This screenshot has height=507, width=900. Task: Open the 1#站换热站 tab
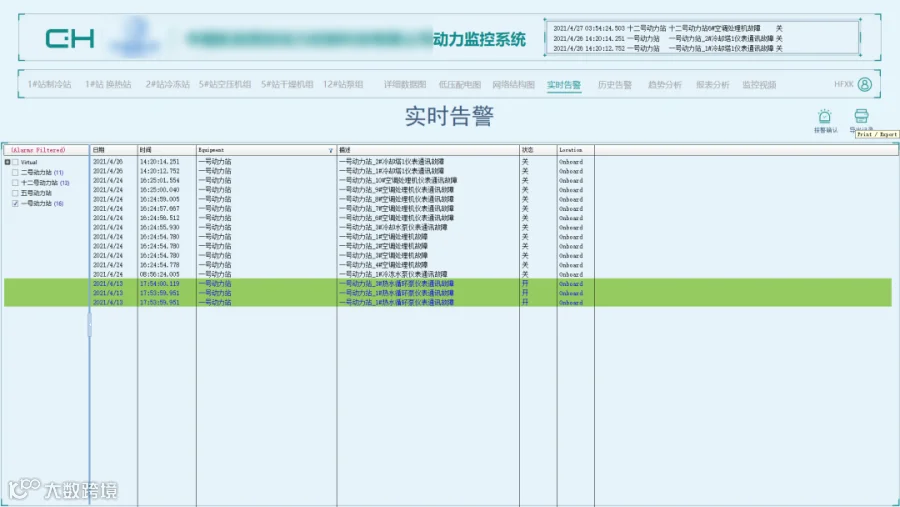point(108,84)
